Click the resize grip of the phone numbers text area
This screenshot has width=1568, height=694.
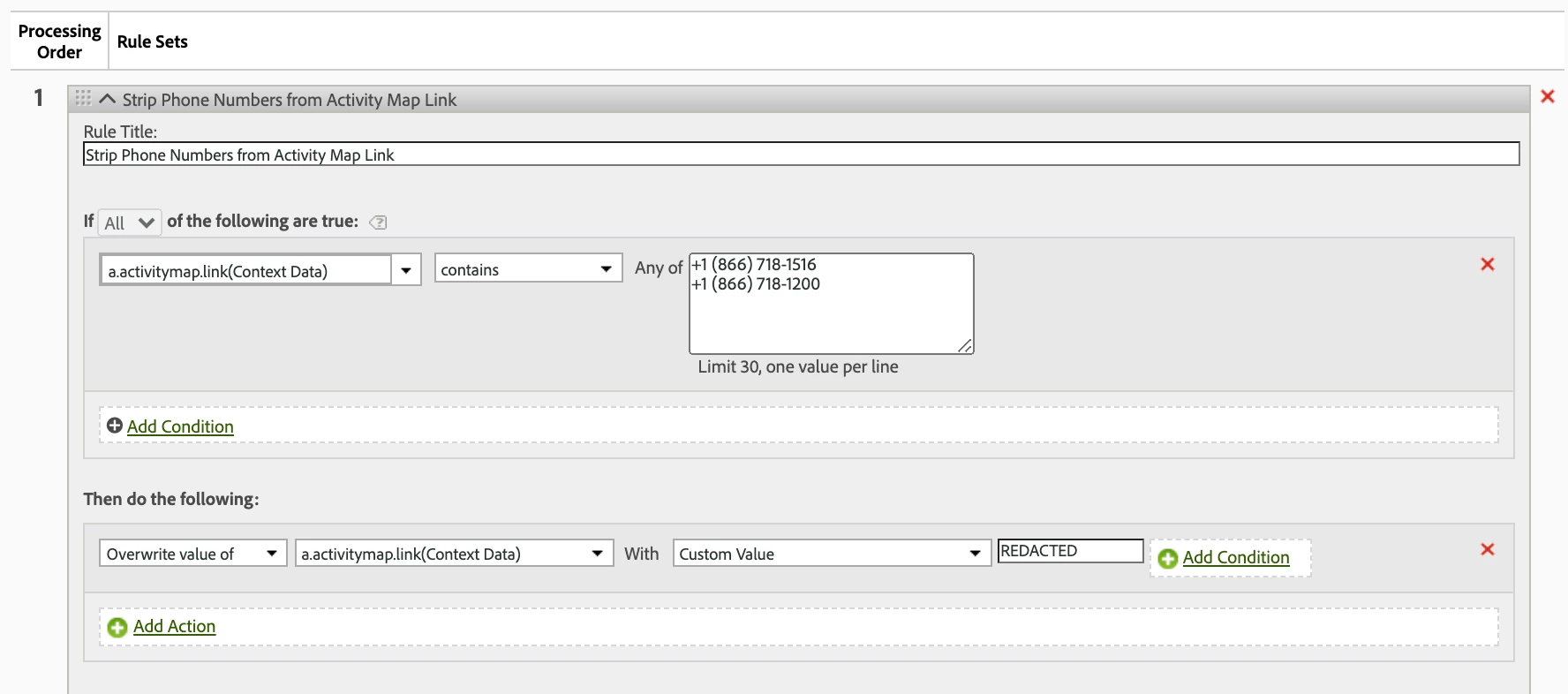(966, 346)
